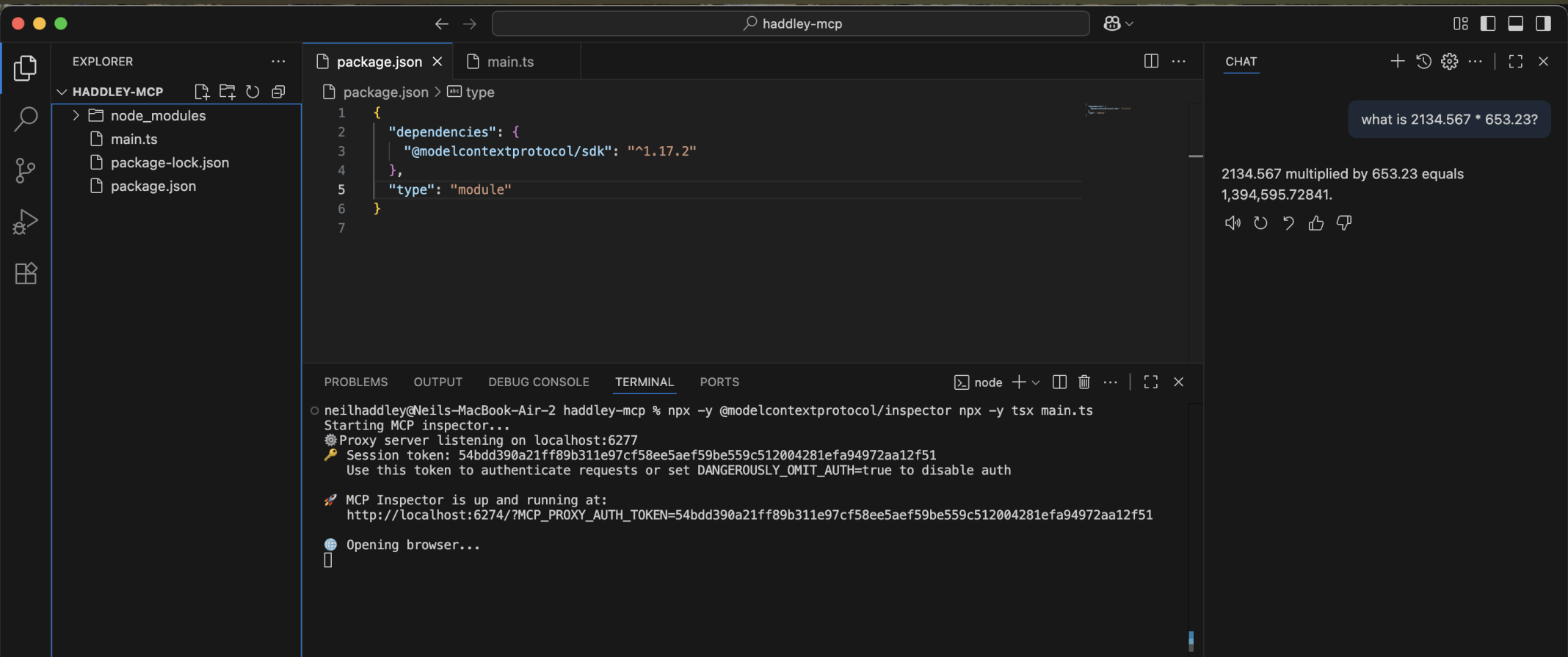The image size is (1568, 657).
Task: Give thumbs up to chat response
Action: (1316, 223)
